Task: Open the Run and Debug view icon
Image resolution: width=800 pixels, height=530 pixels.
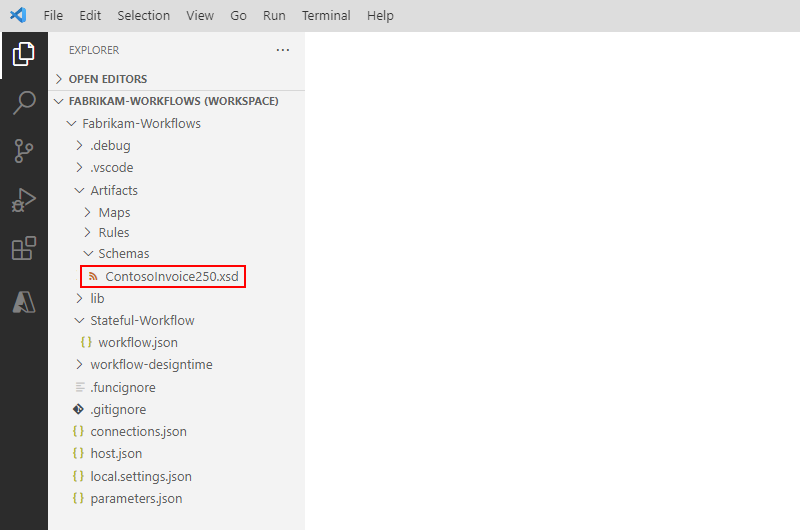Action: pos(23,200)
